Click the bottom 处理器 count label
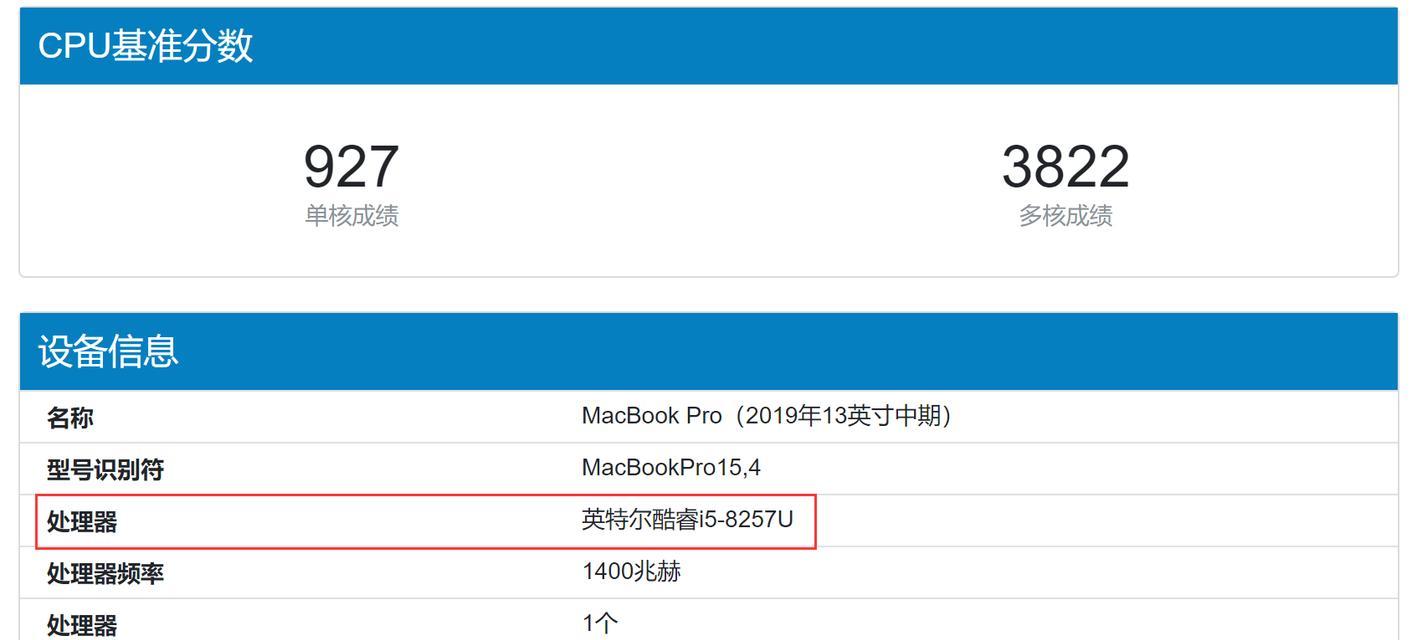 tap(82, 625)
